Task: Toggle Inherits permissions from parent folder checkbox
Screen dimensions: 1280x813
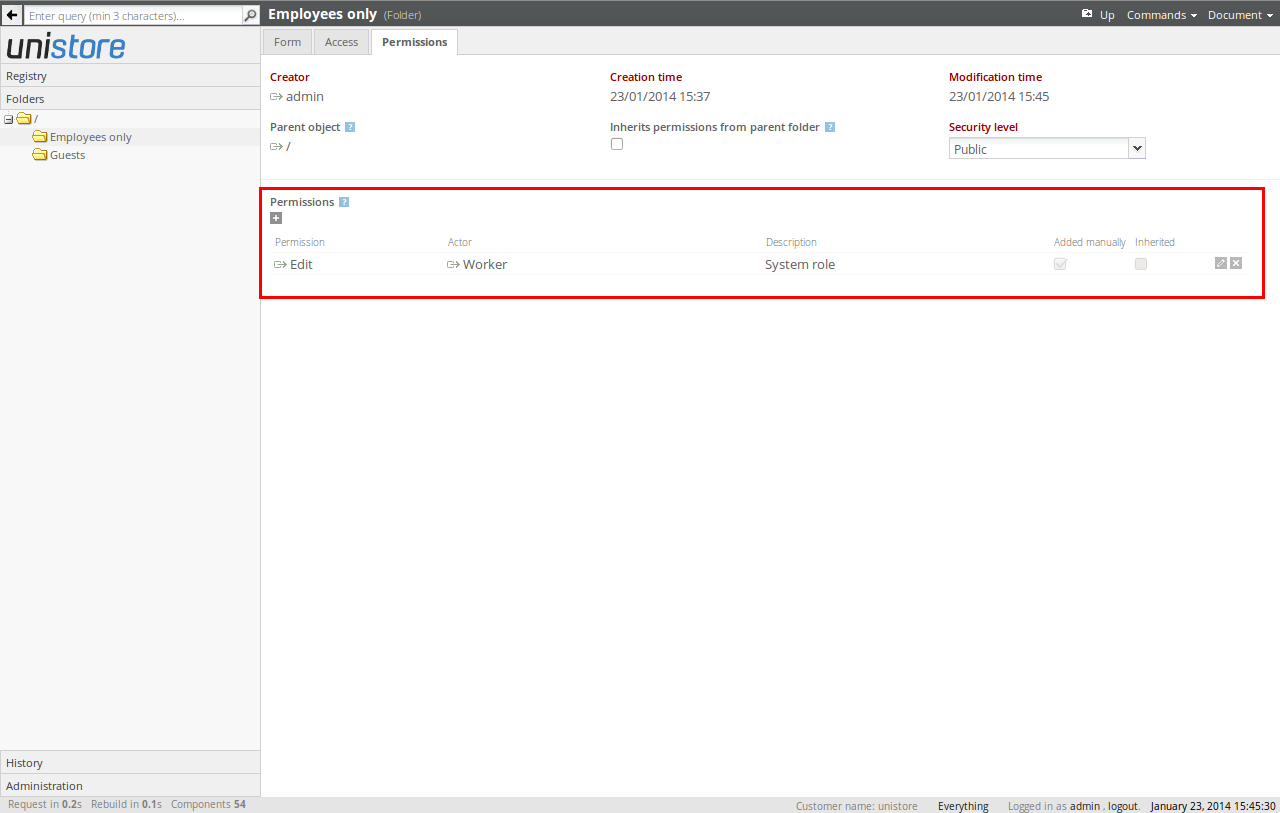Action: coord(617,144)
